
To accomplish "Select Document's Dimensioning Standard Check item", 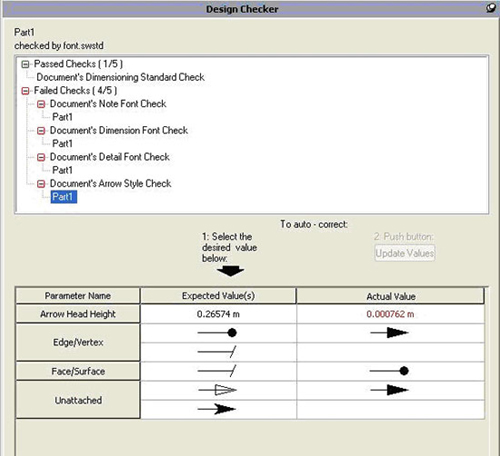I will [120, 77].
